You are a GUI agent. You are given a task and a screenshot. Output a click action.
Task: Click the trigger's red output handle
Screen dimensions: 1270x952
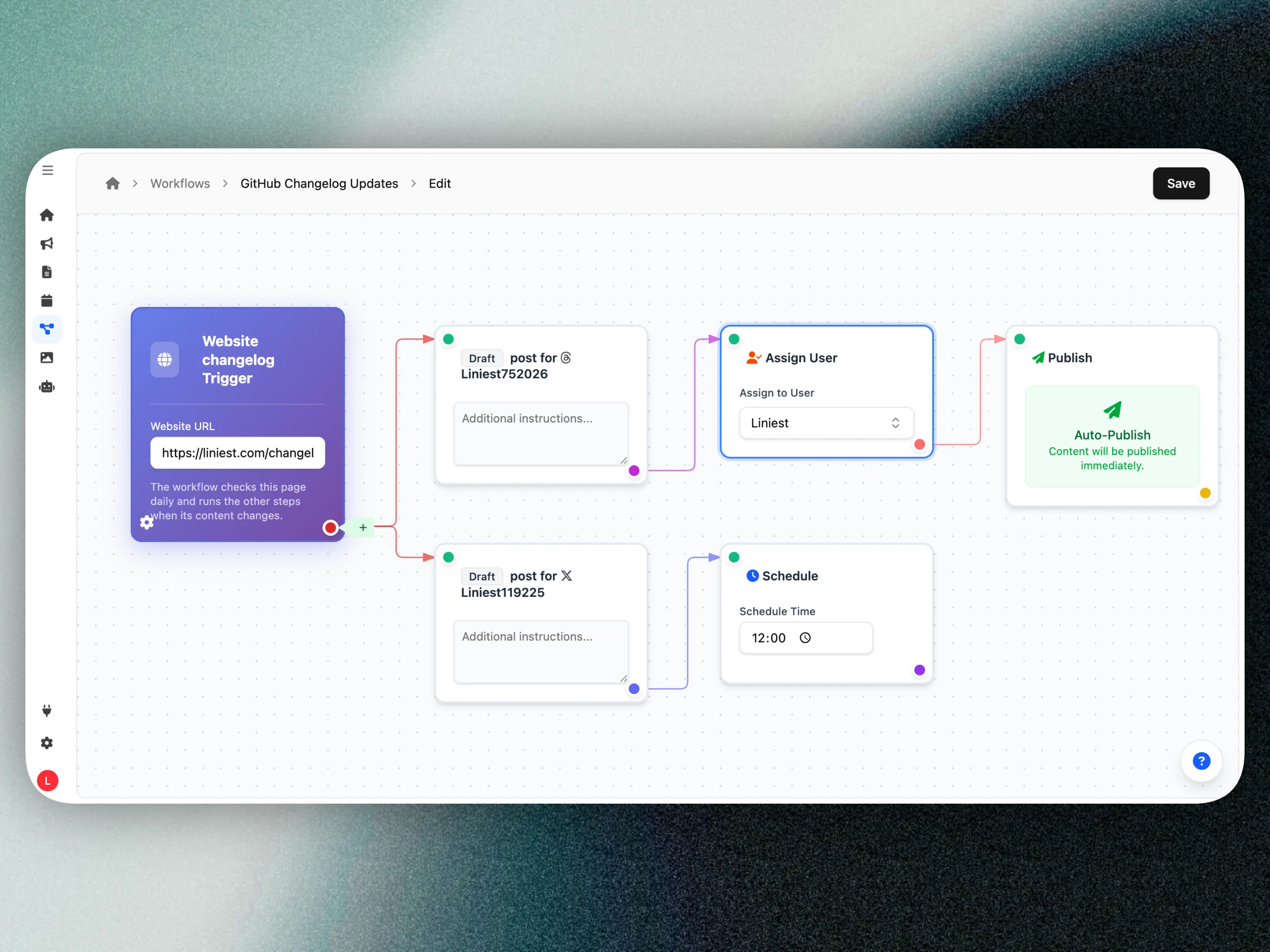pos(331,527)
